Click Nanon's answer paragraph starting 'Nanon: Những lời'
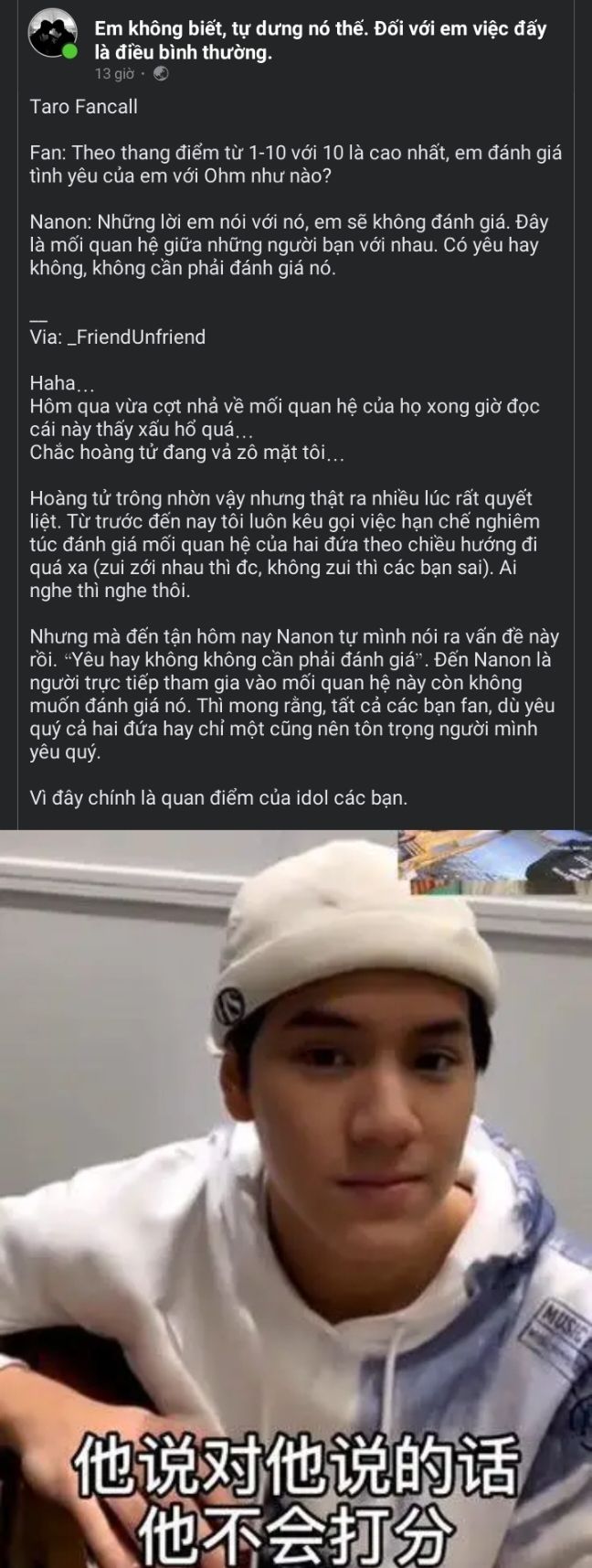592x1568 pixels. pyautogui.click(x=291, y=245)
